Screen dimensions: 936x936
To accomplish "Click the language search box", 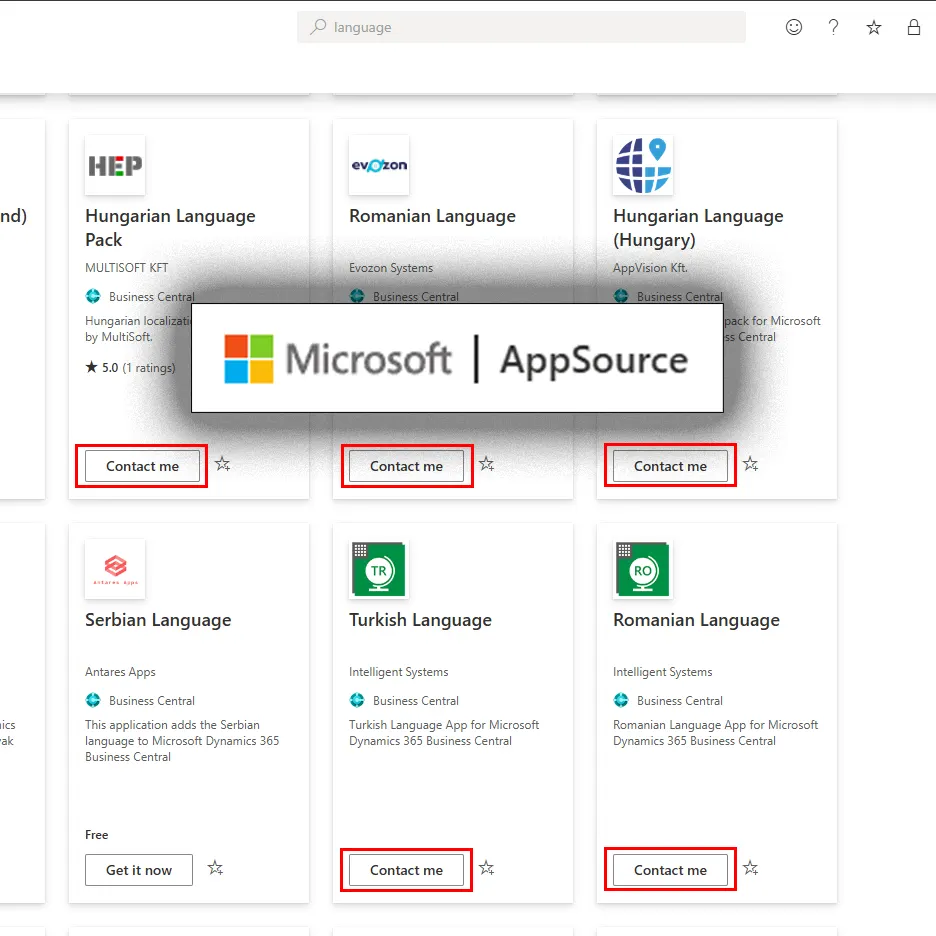I will tap(521, 27).
